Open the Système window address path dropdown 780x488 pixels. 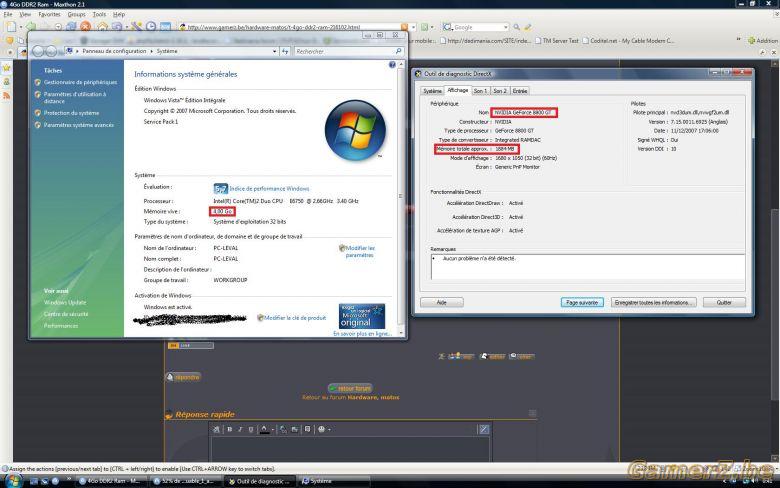click(x=274, y=51)
